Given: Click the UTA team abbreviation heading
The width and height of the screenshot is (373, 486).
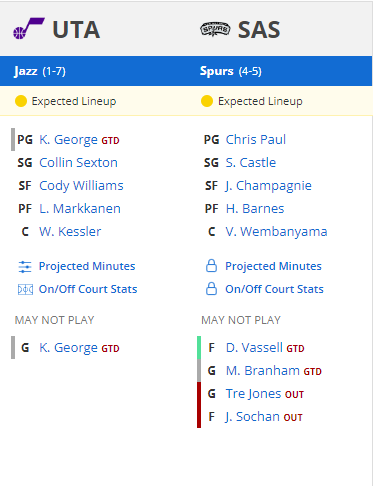Looking at the screenshot, I should point(76,30).
